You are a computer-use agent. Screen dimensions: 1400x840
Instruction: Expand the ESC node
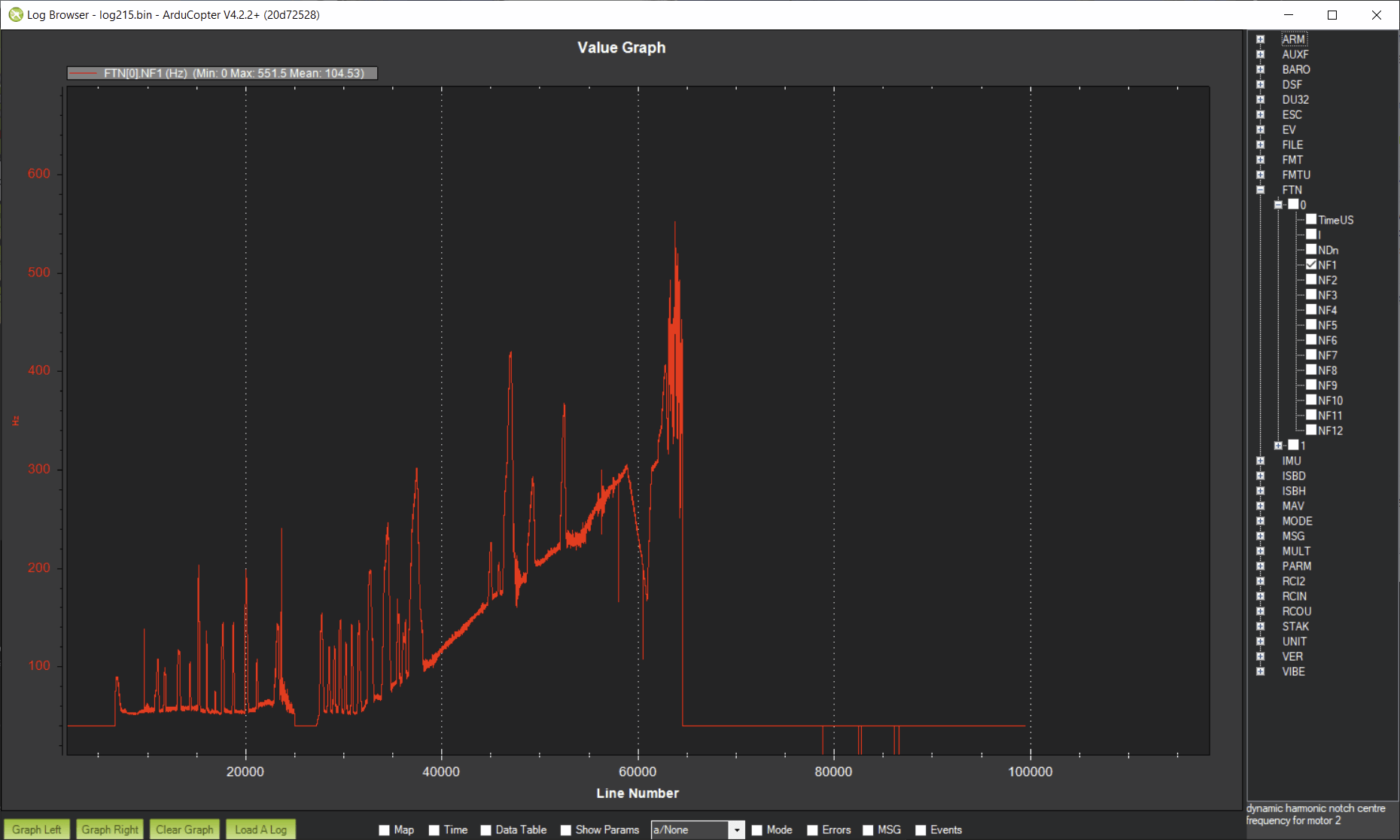(1262, 114)
